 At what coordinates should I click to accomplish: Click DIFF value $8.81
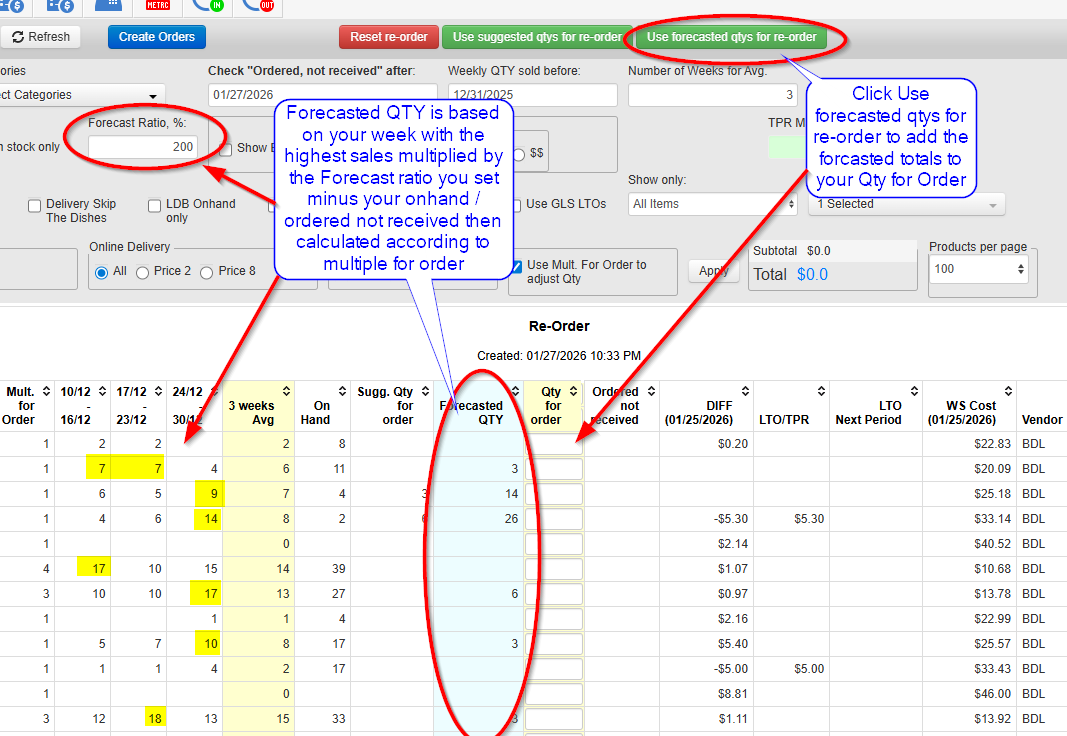click(733, 694)
